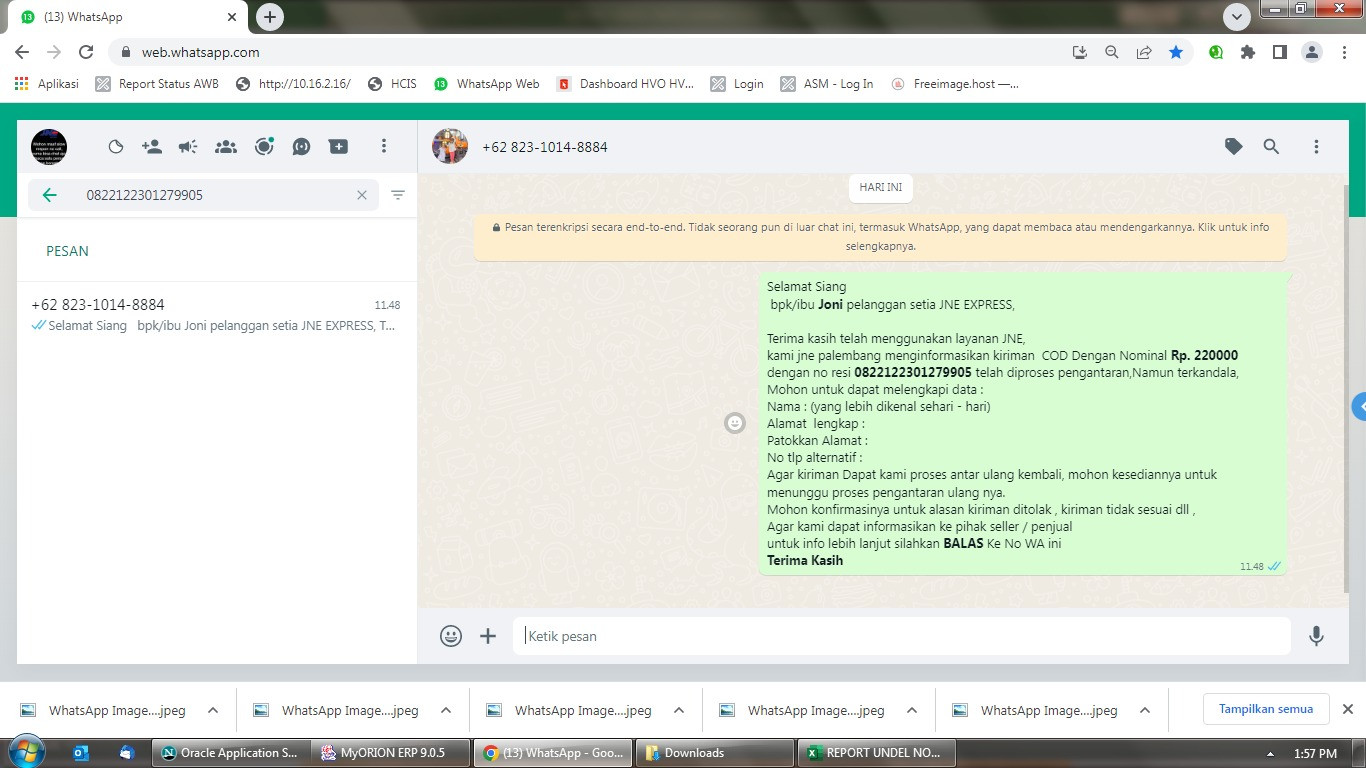The width and height of the screenshot is (1366, 768).
Task: Open the Status ring icon
Action: 264,147
